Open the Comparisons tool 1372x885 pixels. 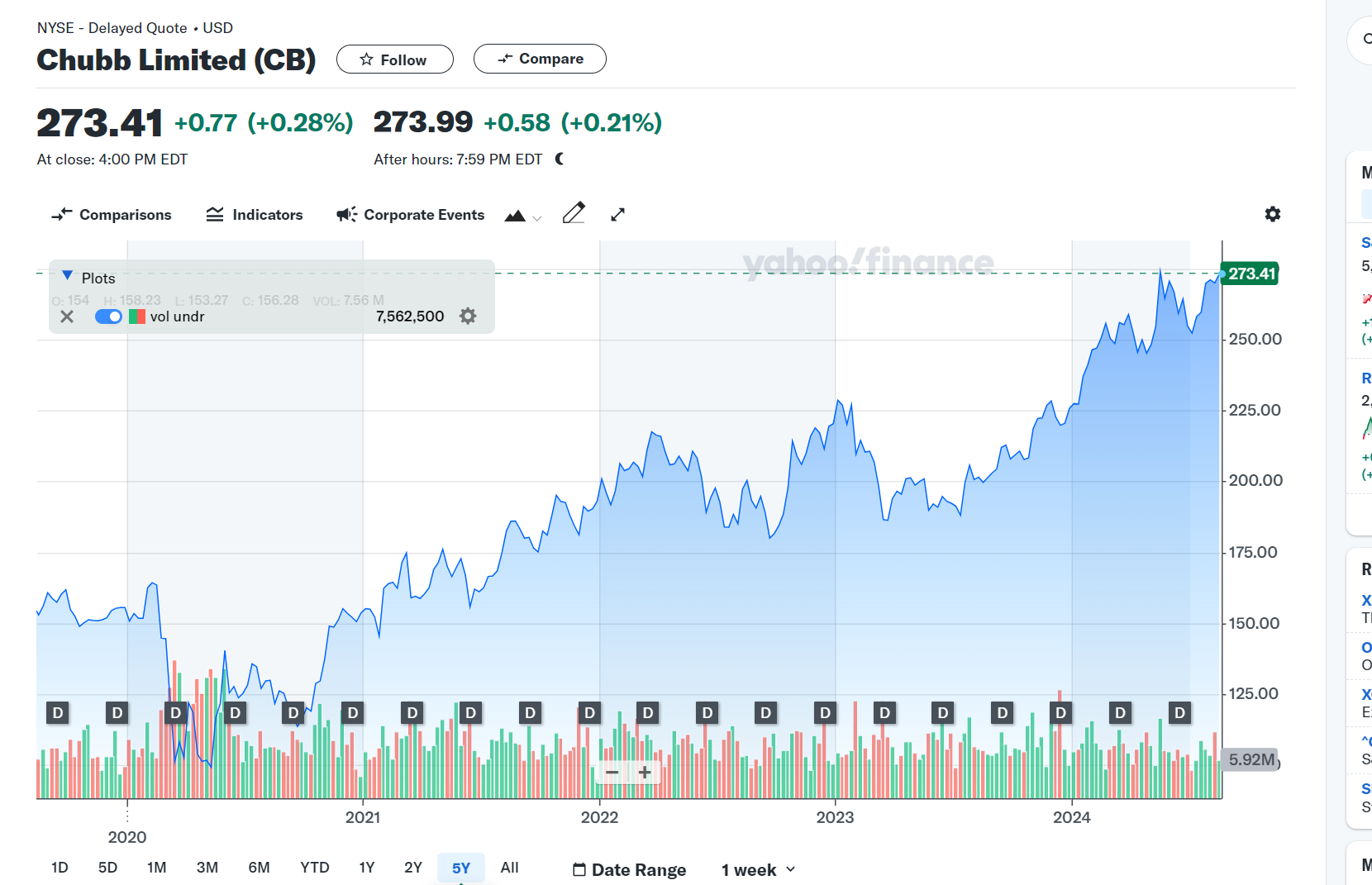112,215
